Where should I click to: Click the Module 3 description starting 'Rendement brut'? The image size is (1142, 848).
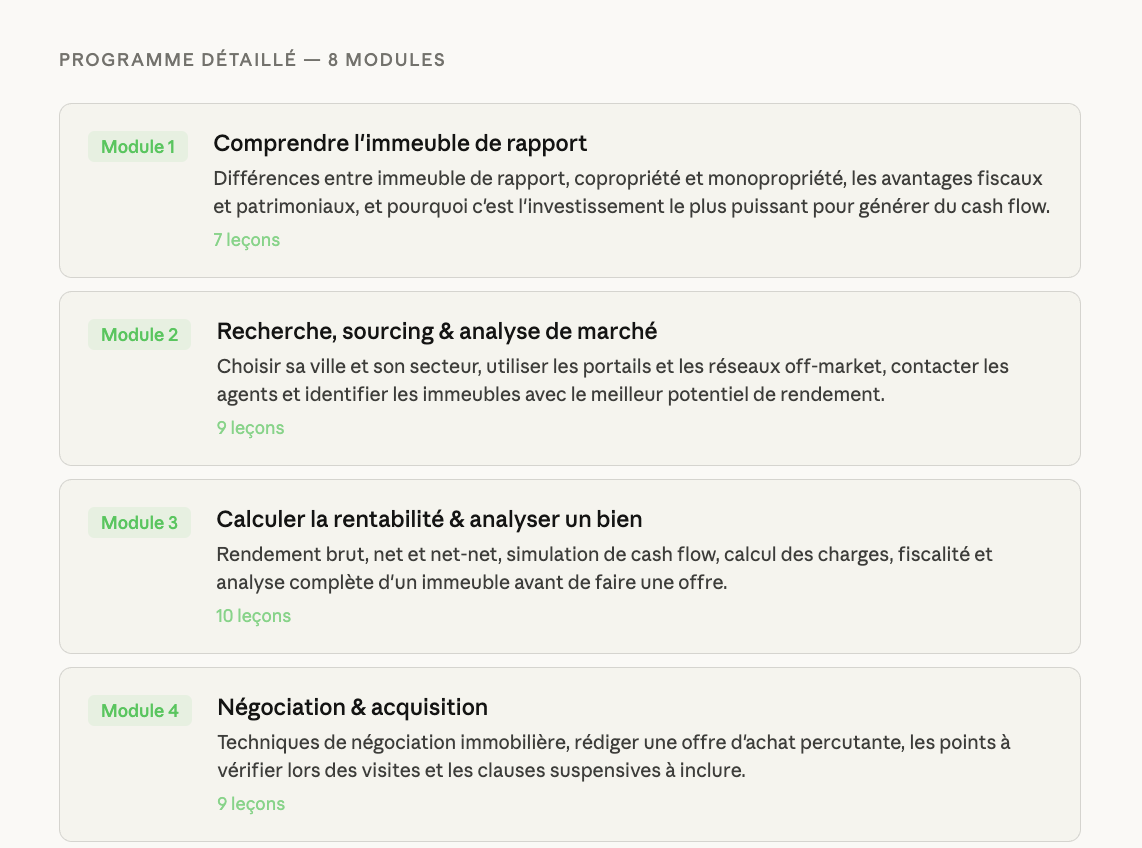(x=604, y=568)
